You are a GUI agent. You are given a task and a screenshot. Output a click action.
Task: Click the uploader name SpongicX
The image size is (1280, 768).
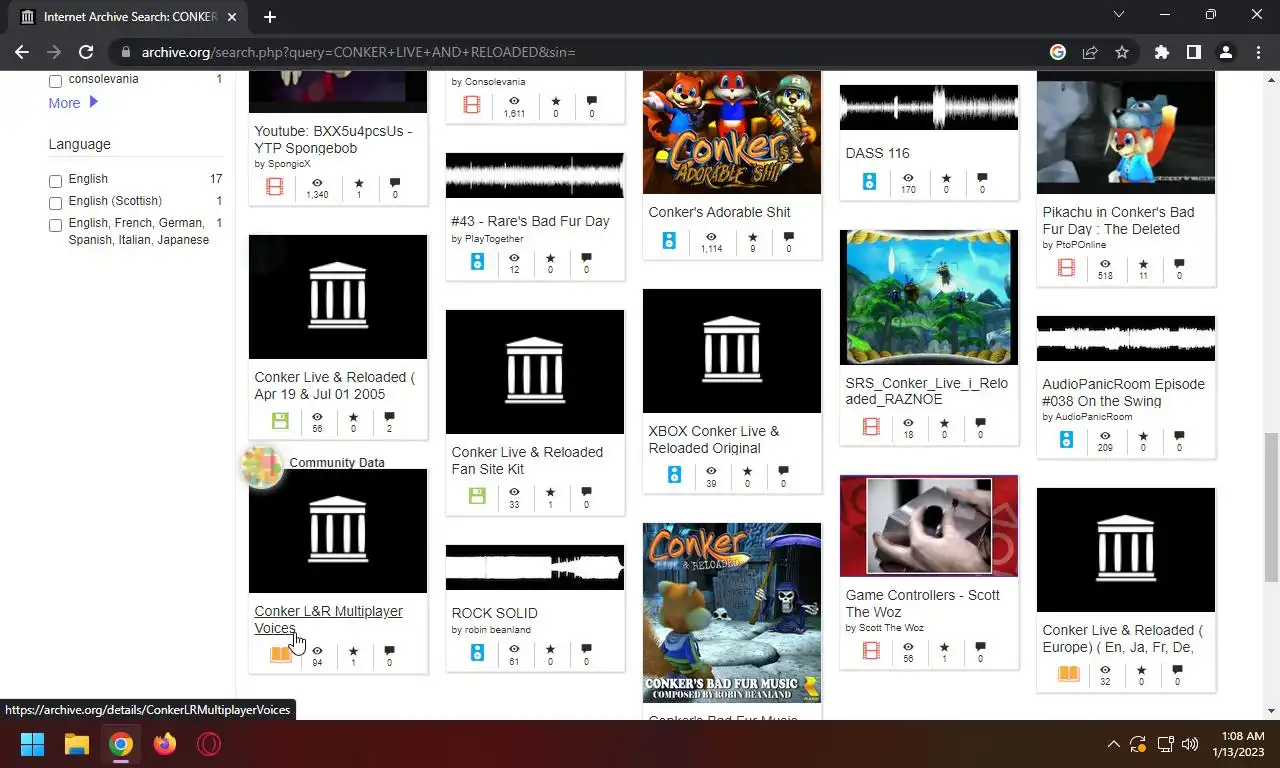289,164
